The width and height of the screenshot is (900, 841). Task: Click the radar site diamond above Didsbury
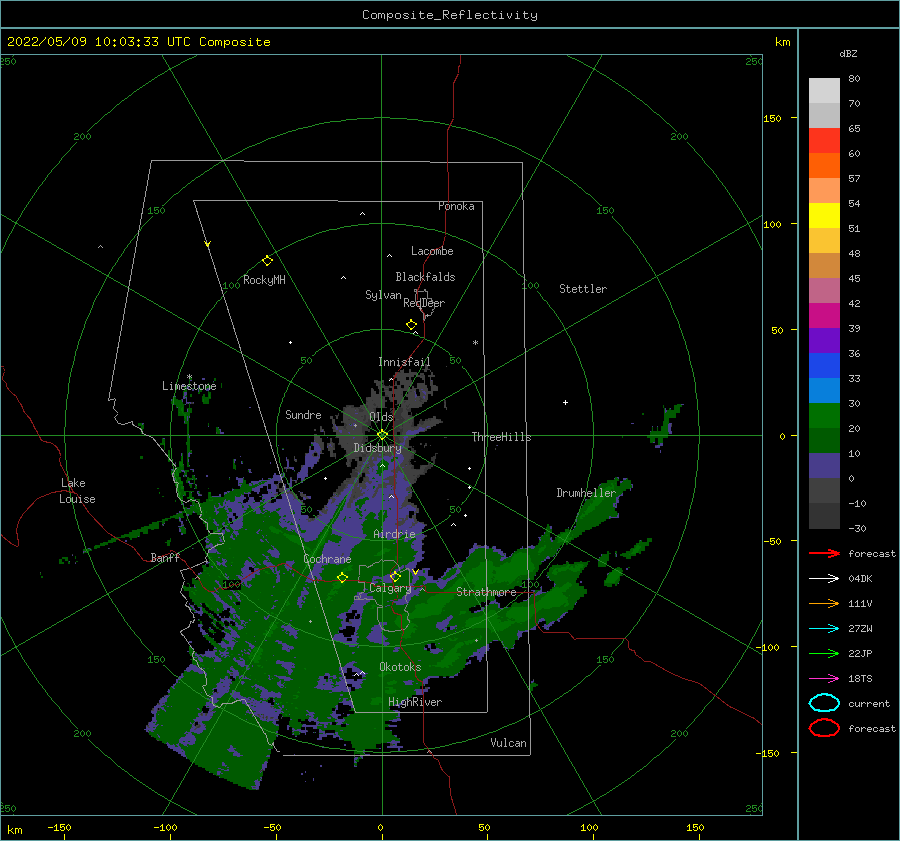tap(382, 435)
